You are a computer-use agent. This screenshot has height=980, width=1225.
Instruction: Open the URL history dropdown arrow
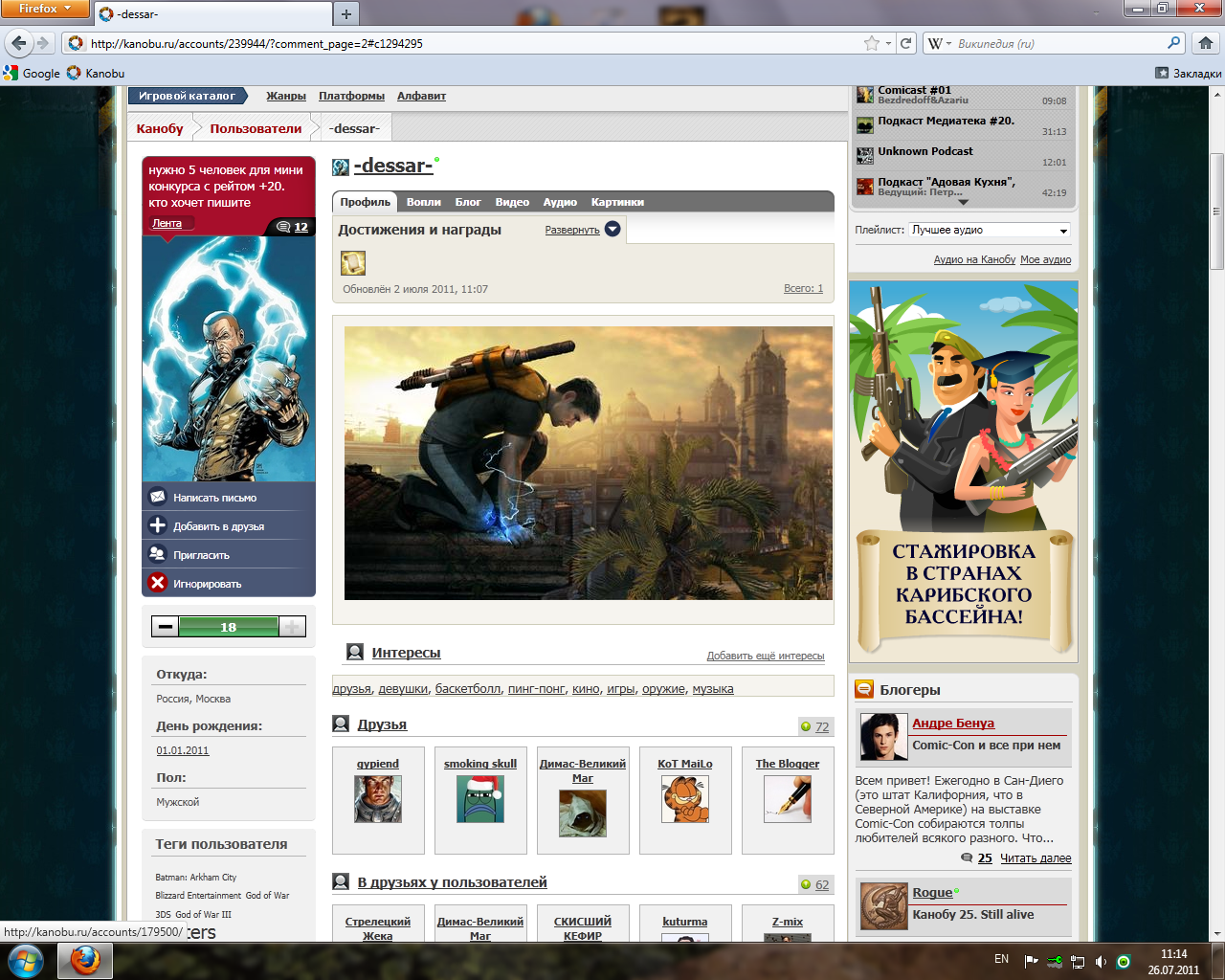tap(889, 43)
